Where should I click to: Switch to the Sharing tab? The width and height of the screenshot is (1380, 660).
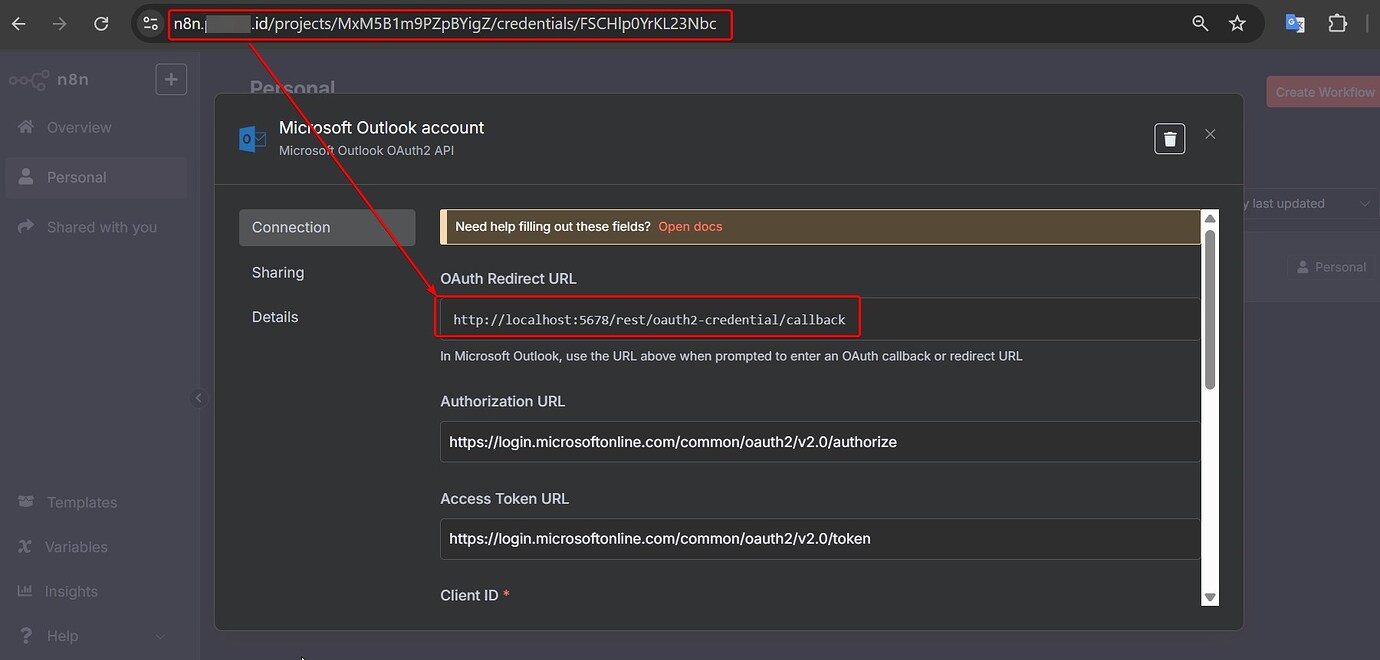pyautogui.click(x=277, y=272)
